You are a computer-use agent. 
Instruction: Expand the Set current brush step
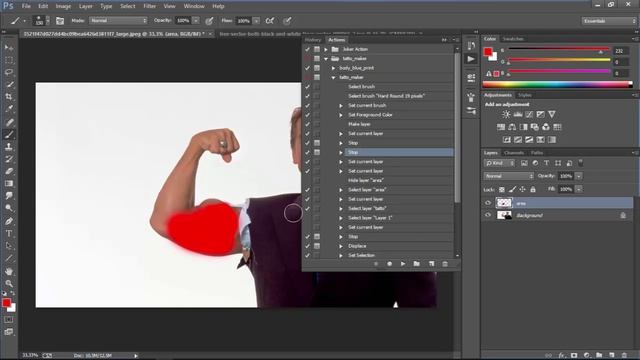341,106
